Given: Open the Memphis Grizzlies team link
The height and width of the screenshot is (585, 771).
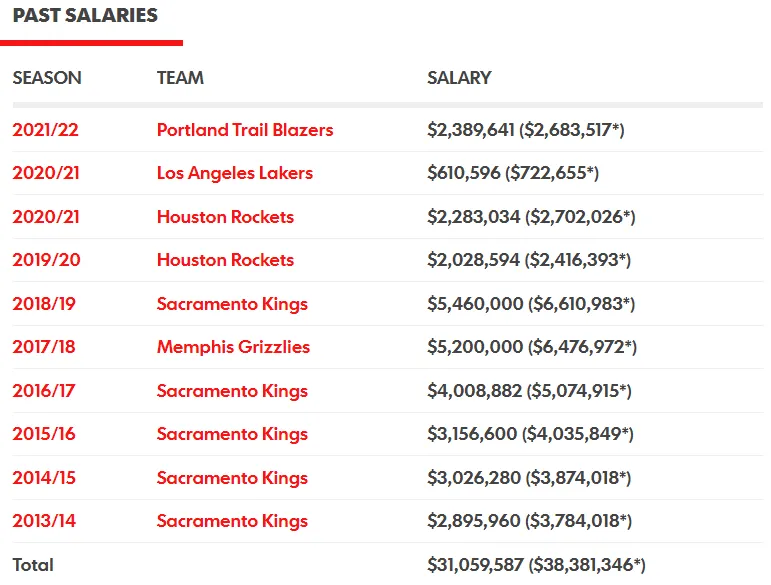Looking at the screenshot, I should tap(233, 347).
